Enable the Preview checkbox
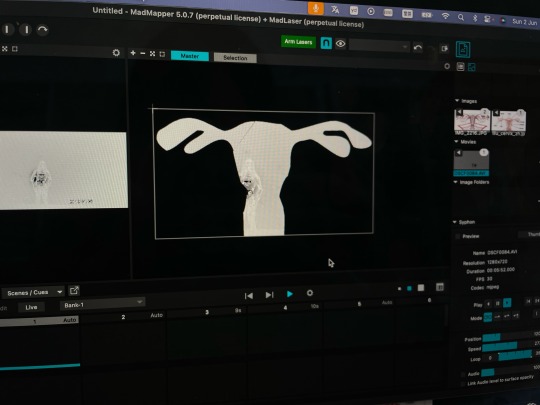Viewport: 540px width, 405px height. tap(458, 236)
